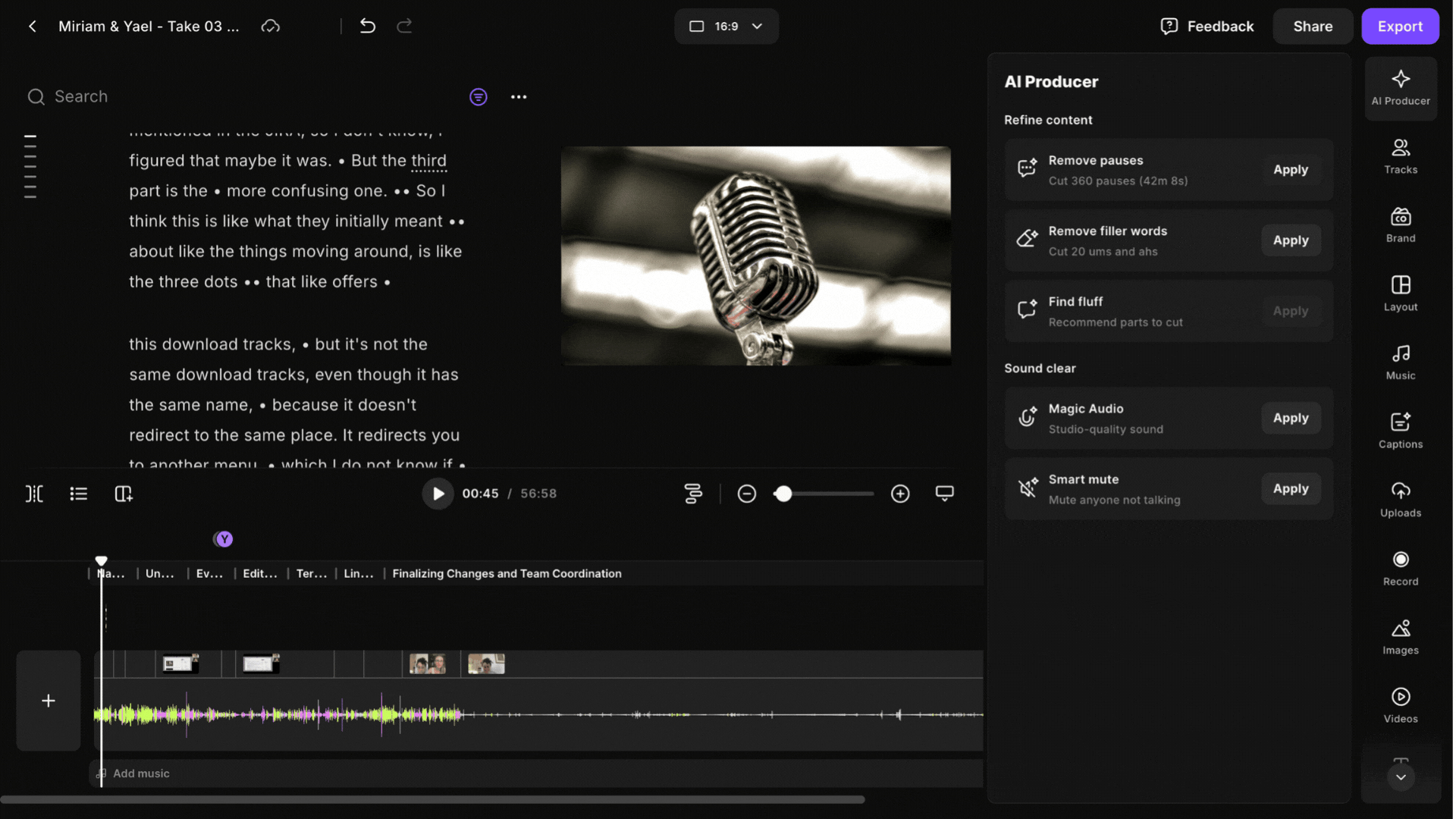
Task: Apply Remove pauses
Action: tap(1291, 170)
